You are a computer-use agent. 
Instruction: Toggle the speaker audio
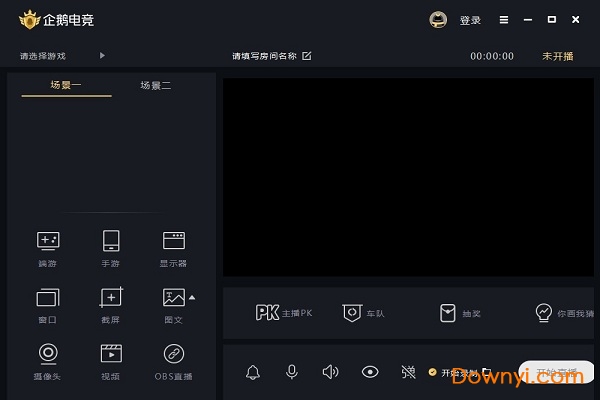pyautogui.click(x=331, y=372)
